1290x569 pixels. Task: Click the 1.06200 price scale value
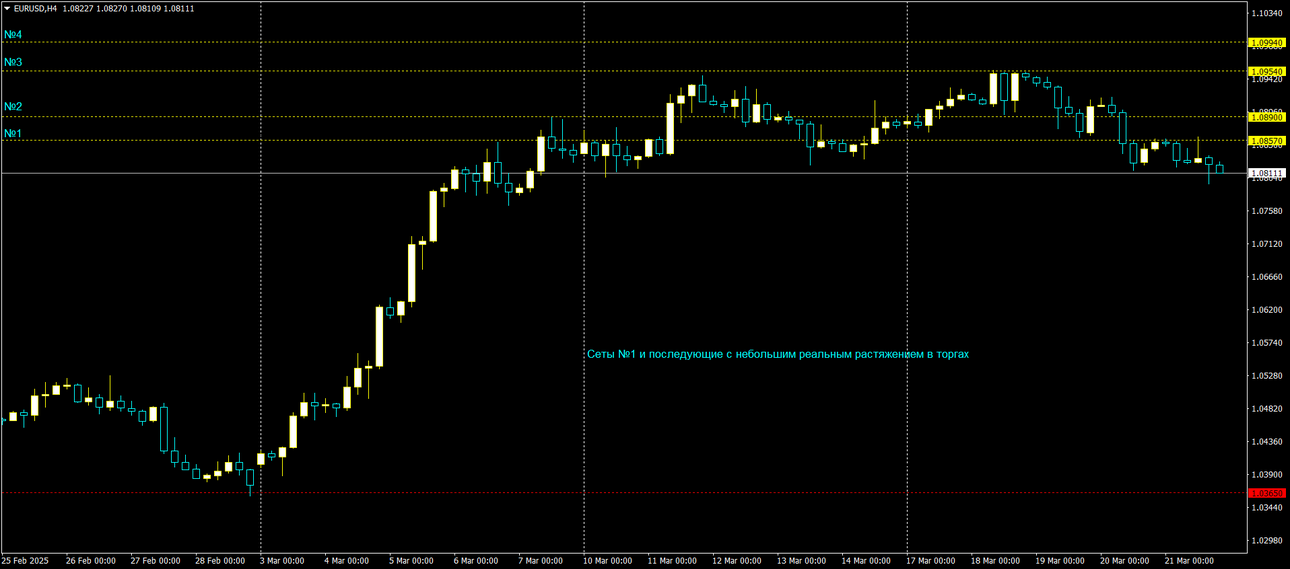point(1268,310)
